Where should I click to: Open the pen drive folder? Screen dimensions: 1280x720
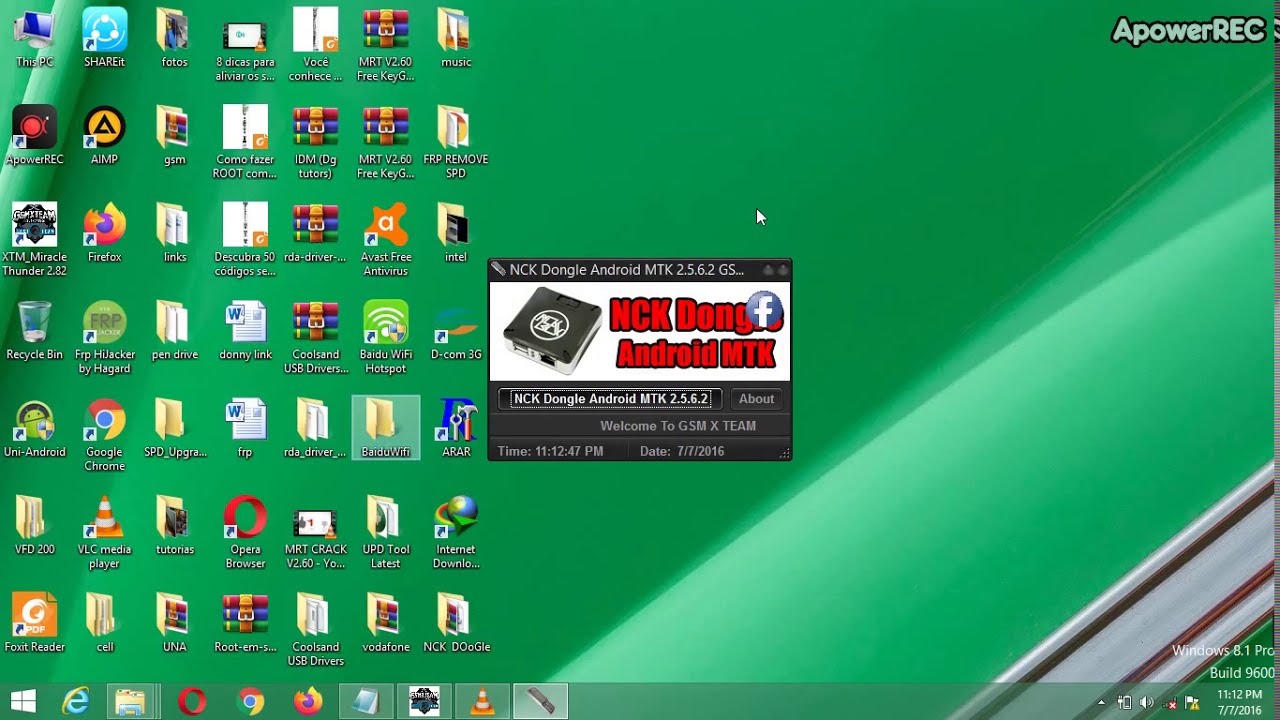coord(174,331)
